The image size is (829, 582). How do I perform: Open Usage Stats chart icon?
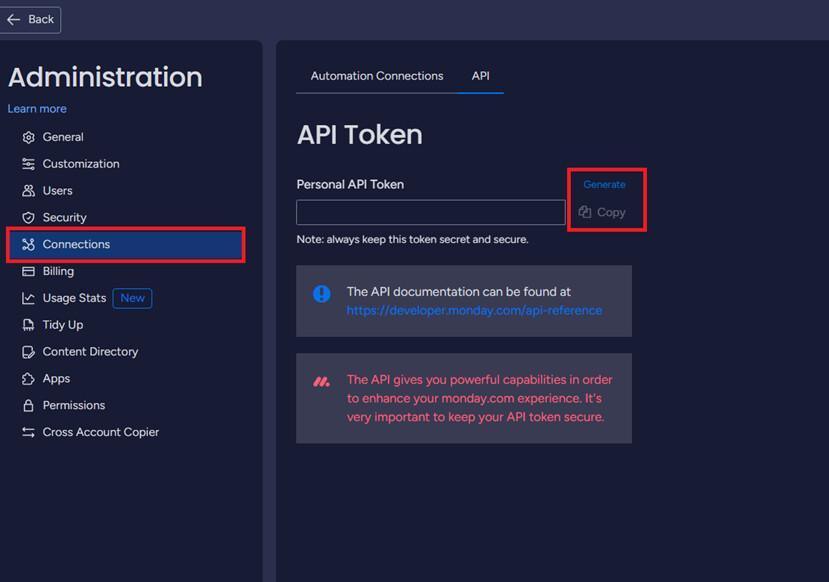point(29,298)
